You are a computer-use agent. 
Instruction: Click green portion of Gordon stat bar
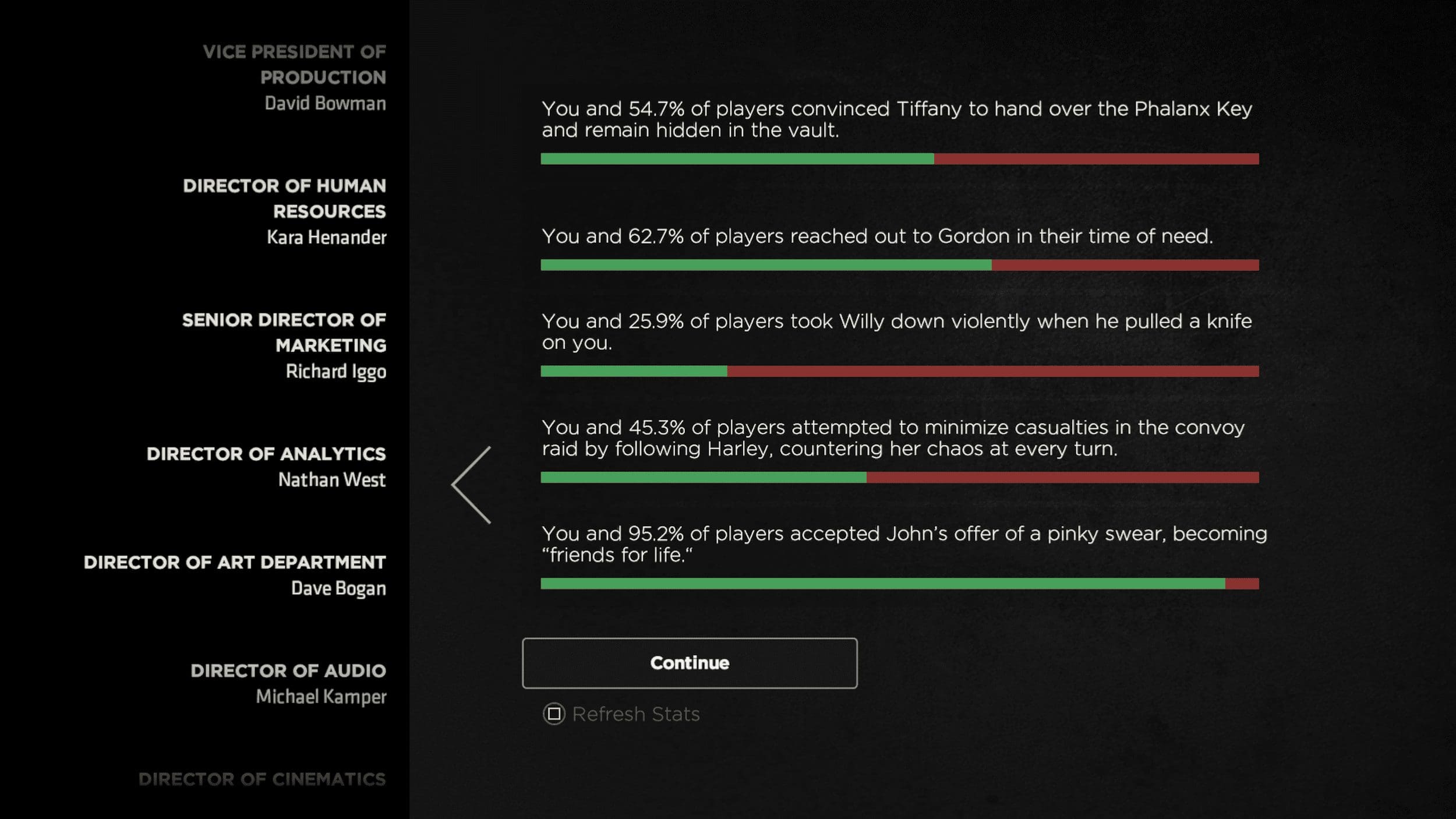click(x=766, y=266)
